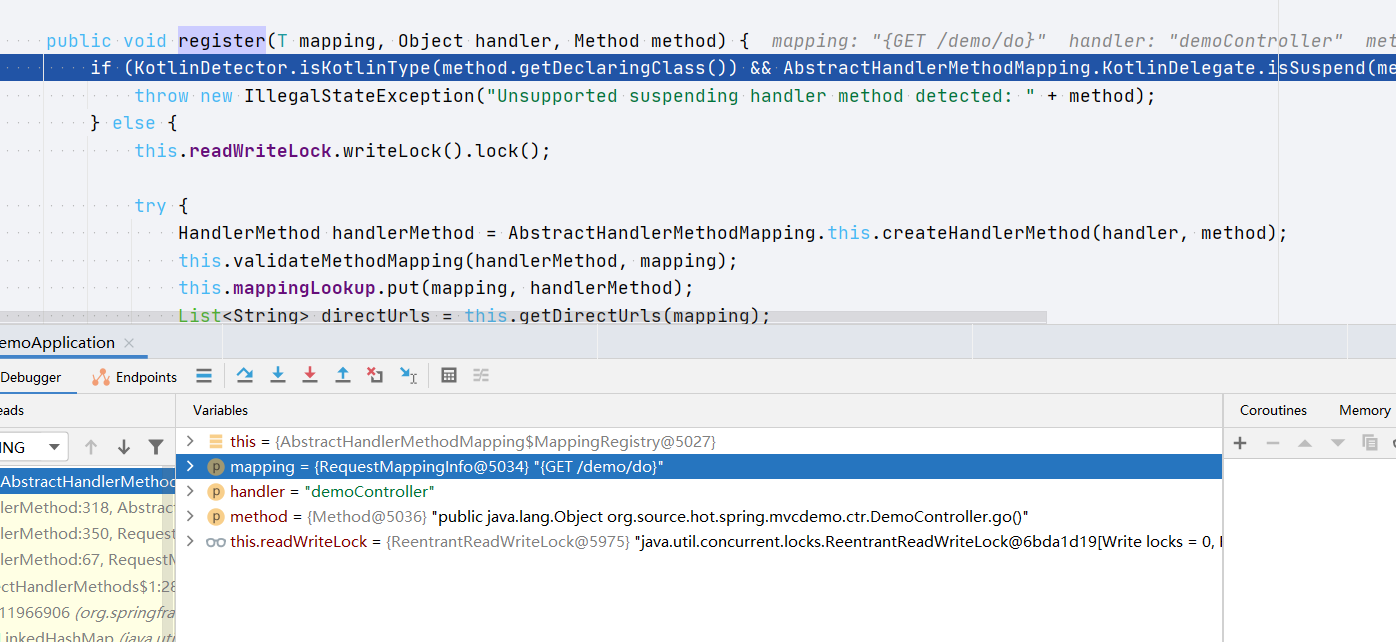Select next frame with down arrow

pyautogui.click(x=124, y=447)
